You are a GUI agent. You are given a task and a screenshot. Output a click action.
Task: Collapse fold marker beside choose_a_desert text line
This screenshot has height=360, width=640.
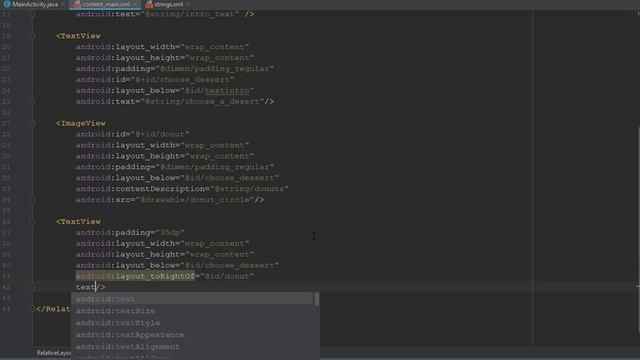pyautogui.click(x=32, y=101)
